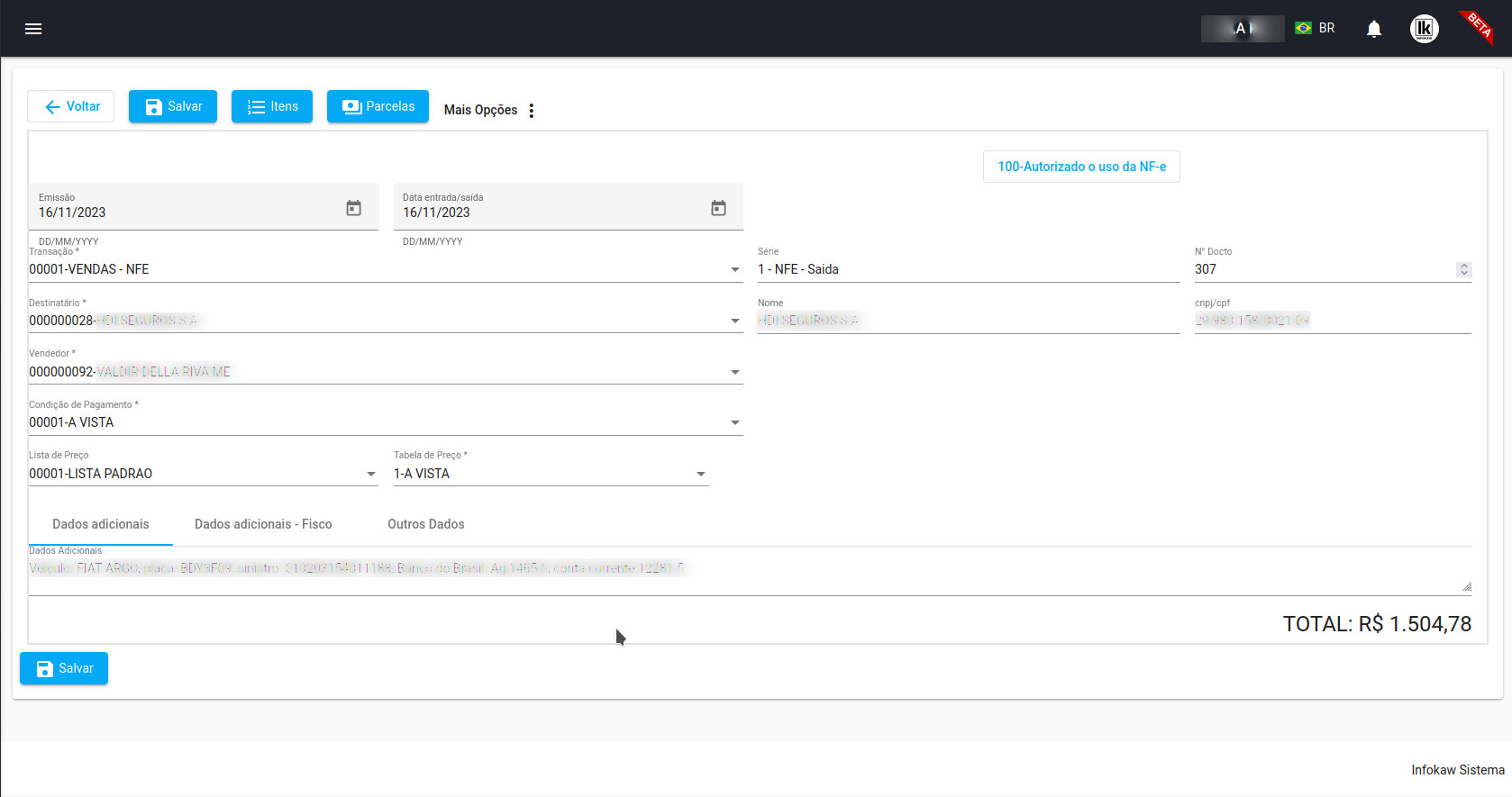Open the notifications bell
The height and width of the screenshot is (797, 1512).
click(1373, 29)
